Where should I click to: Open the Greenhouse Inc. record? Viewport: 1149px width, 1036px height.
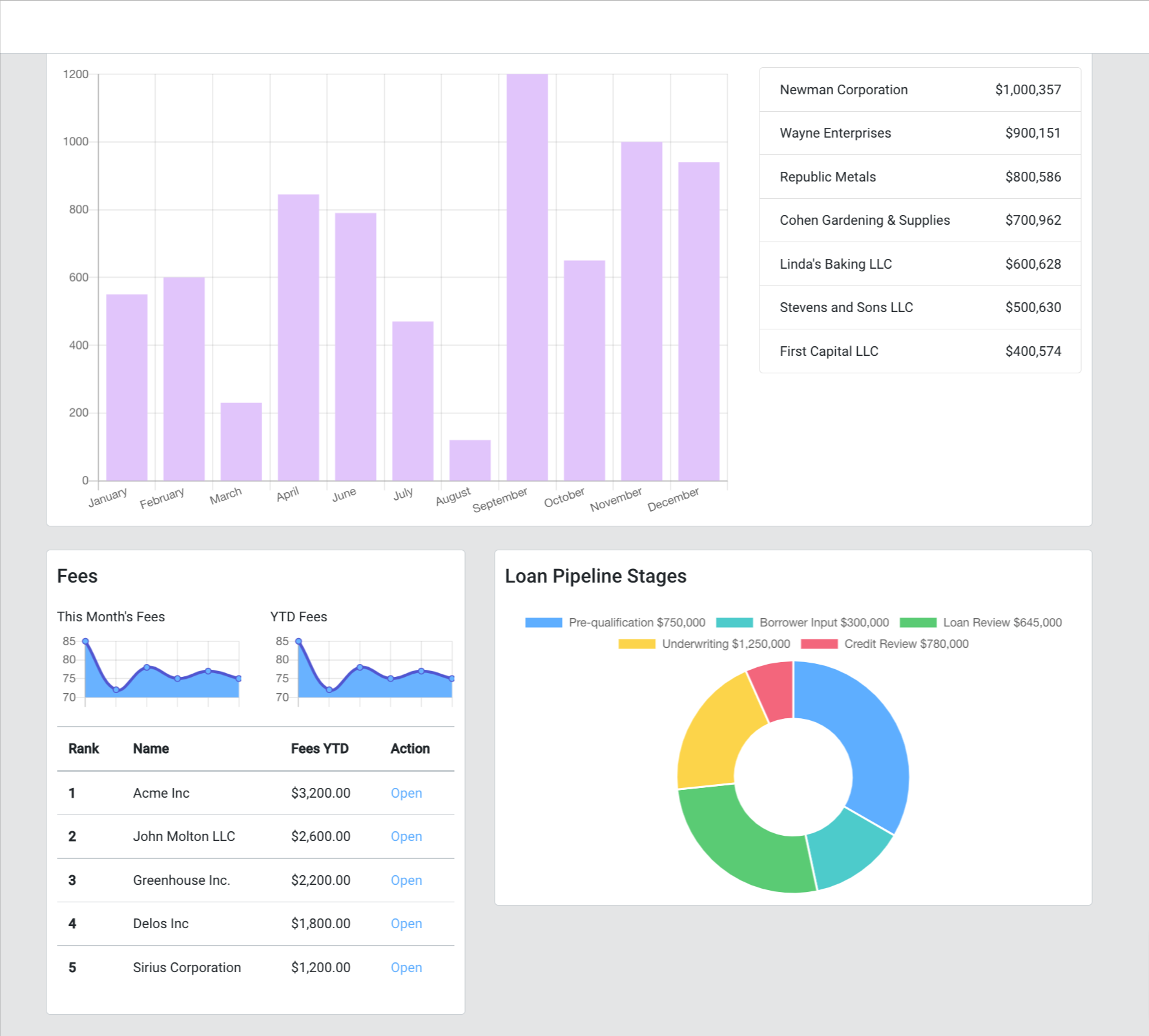click(x=406, y=880)
